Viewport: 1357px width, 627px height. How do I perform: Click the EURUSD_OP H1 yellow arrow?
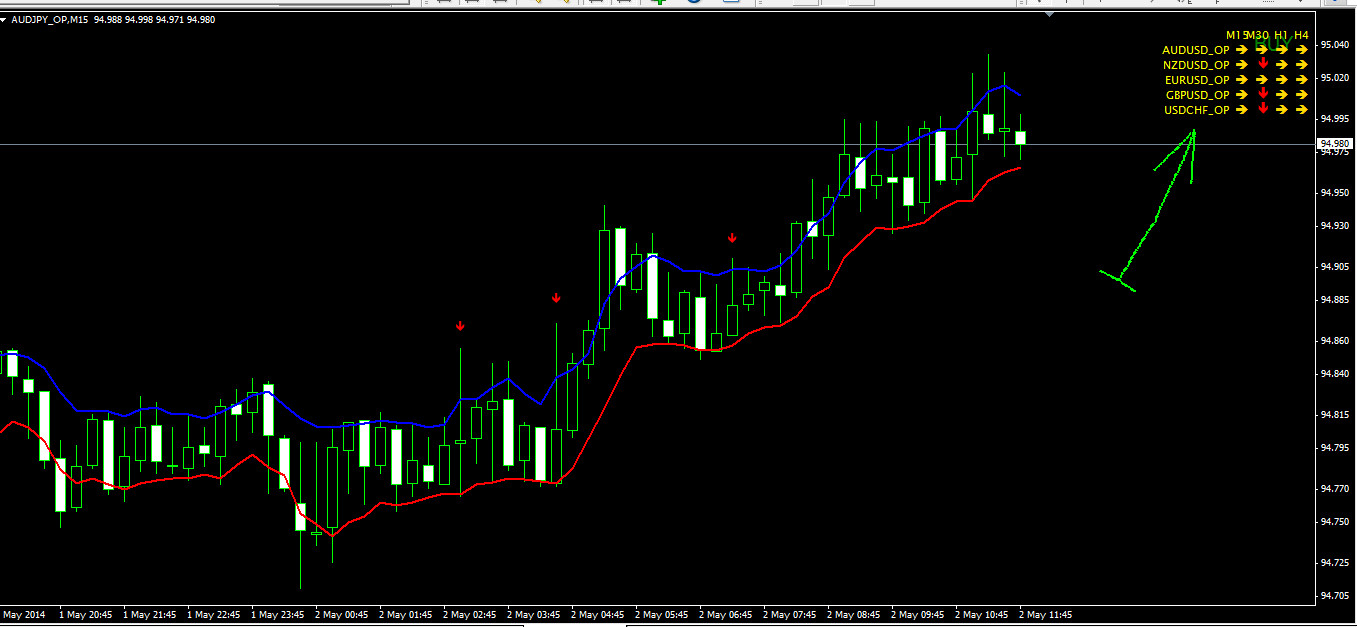[x=1282, y=80]
